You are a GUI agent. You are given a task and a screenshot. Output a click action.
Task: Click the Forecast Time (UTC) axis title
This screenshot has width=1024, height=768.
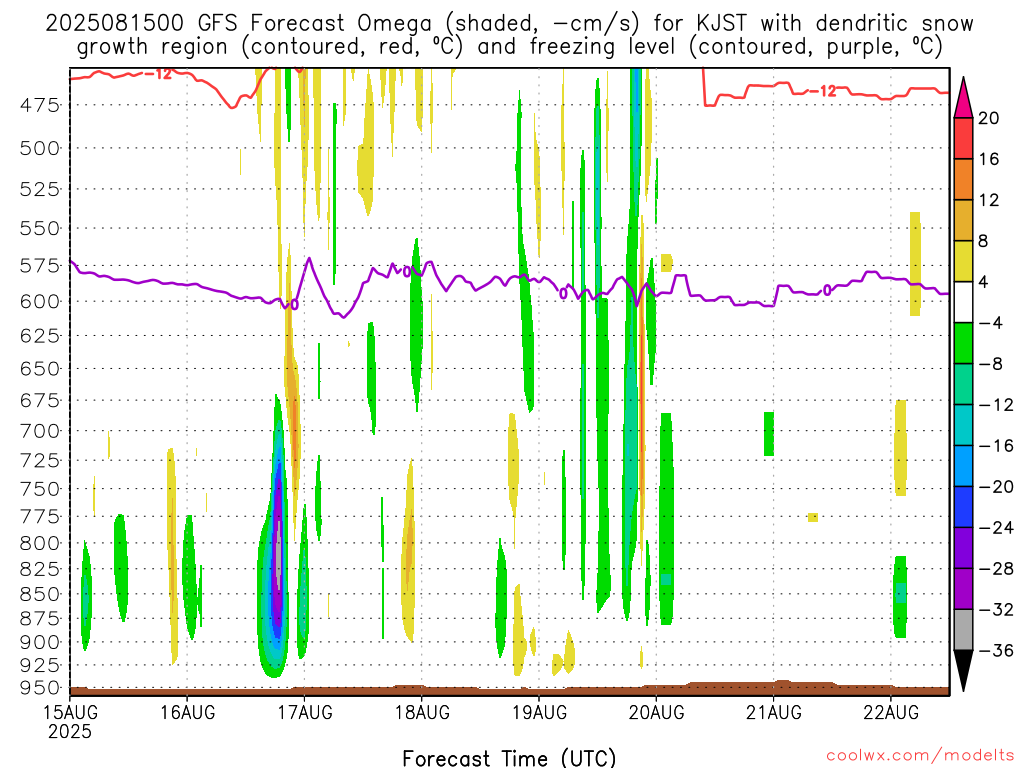pos(509,758)
